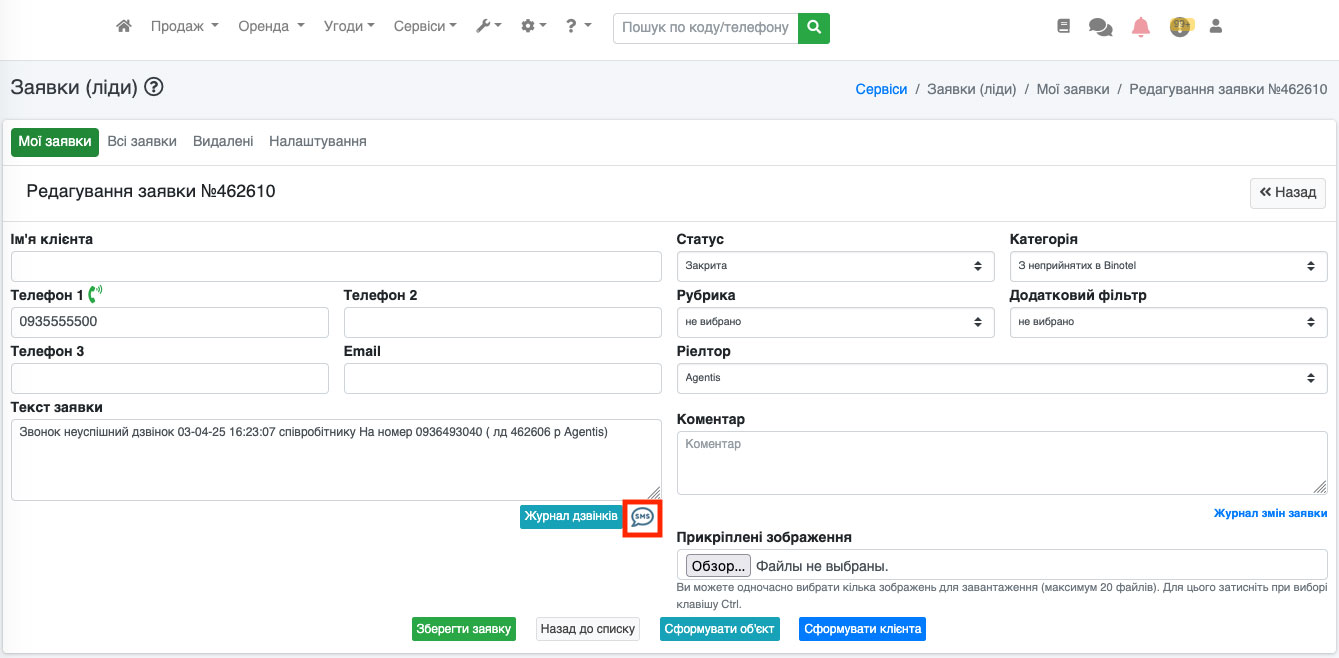Click the notifications bell icon
Screen dimensions: 1339x658
coord(1141,27)
